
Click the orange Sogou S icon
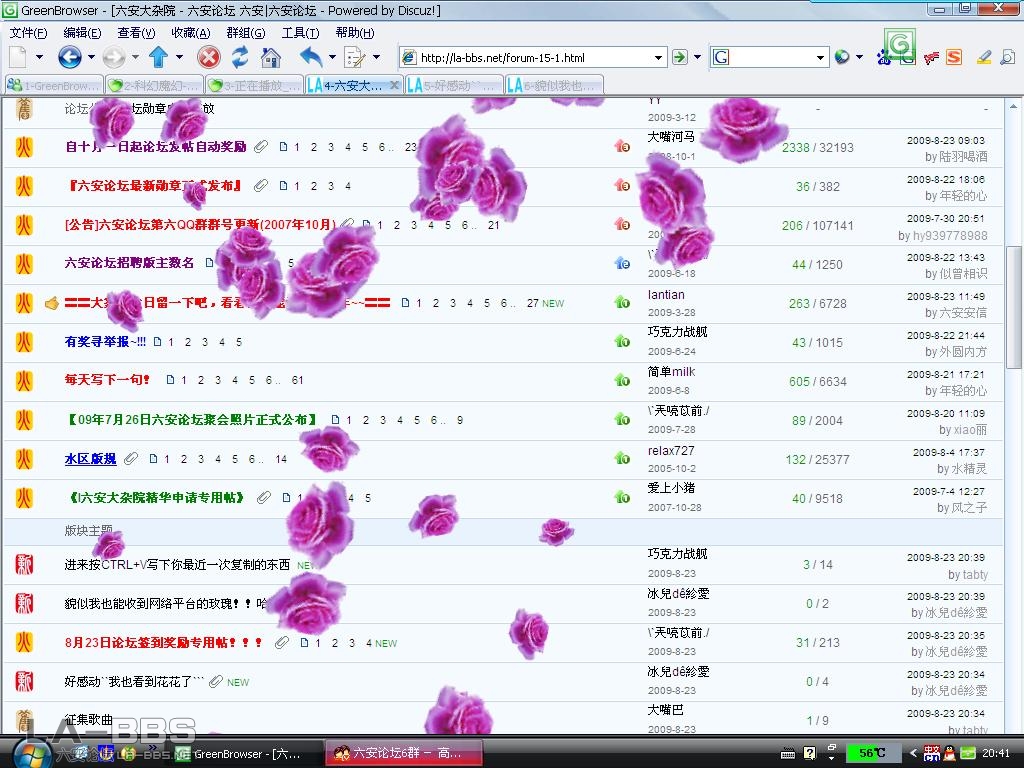[954, 57]
